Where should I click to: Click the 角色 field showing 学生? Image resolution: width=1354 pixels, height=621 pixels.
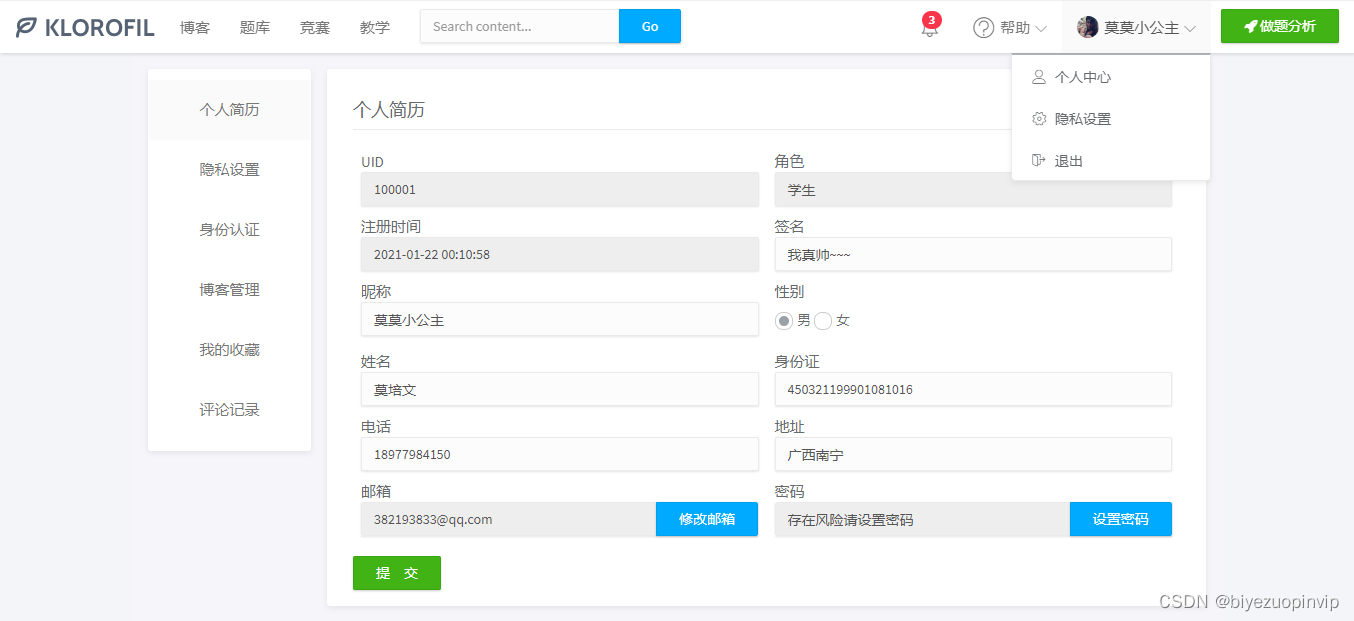point(973,189)
